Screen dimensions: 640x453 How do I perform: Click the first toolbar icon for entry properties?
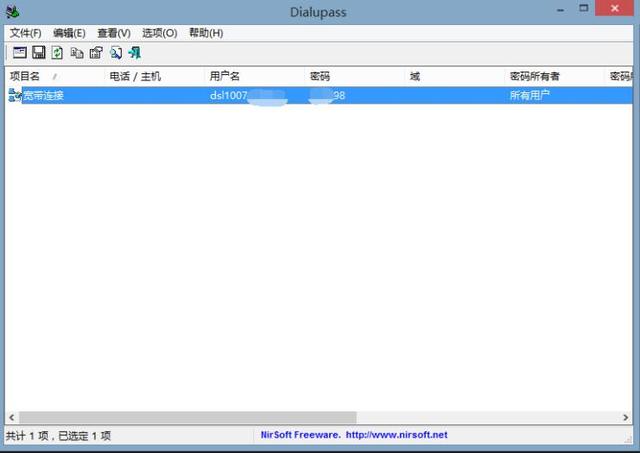click(19, 52)
